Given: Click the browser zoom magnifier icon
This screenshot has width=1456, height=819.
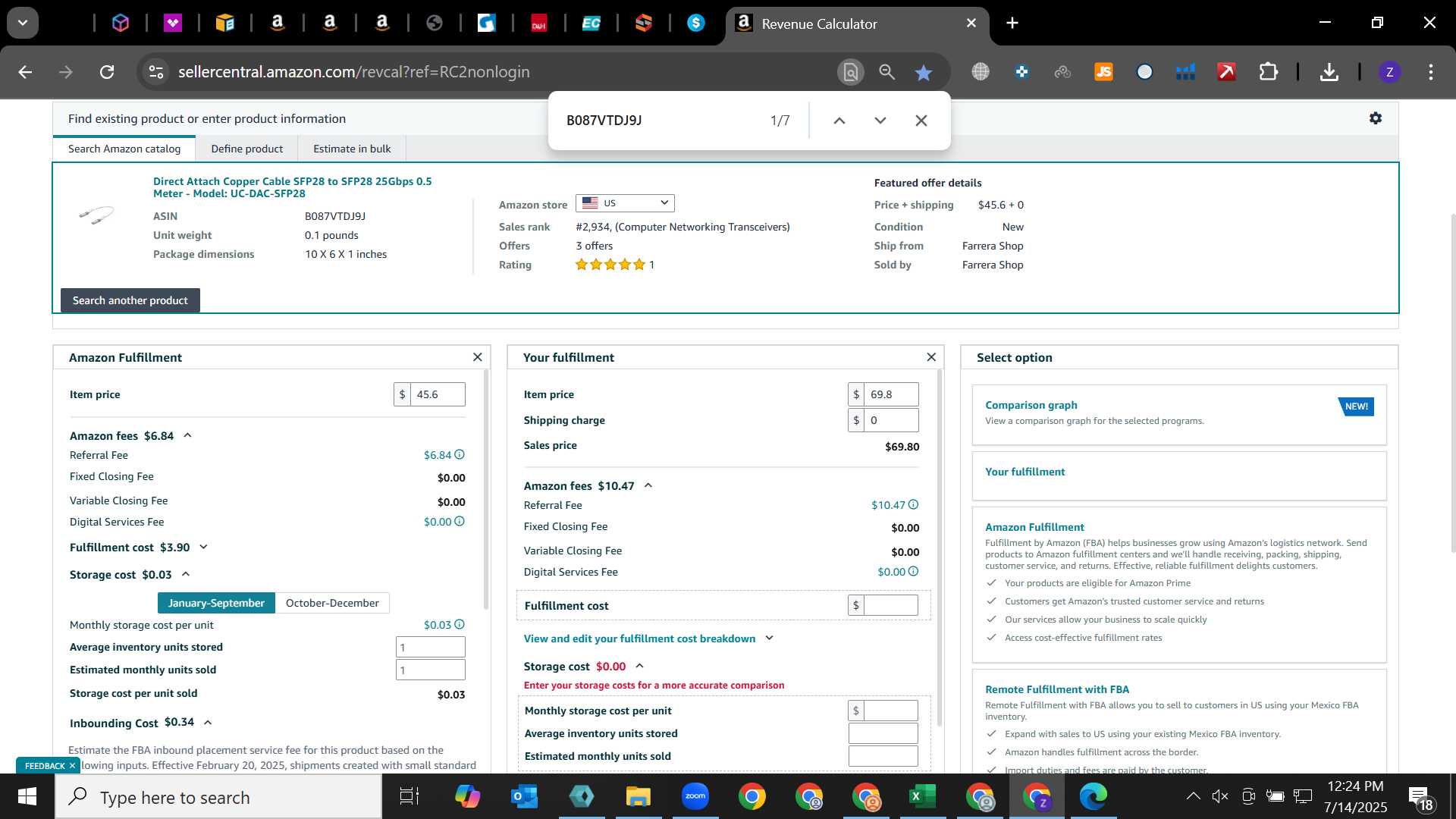Looking at the screenshot, I should coord(887,72).
